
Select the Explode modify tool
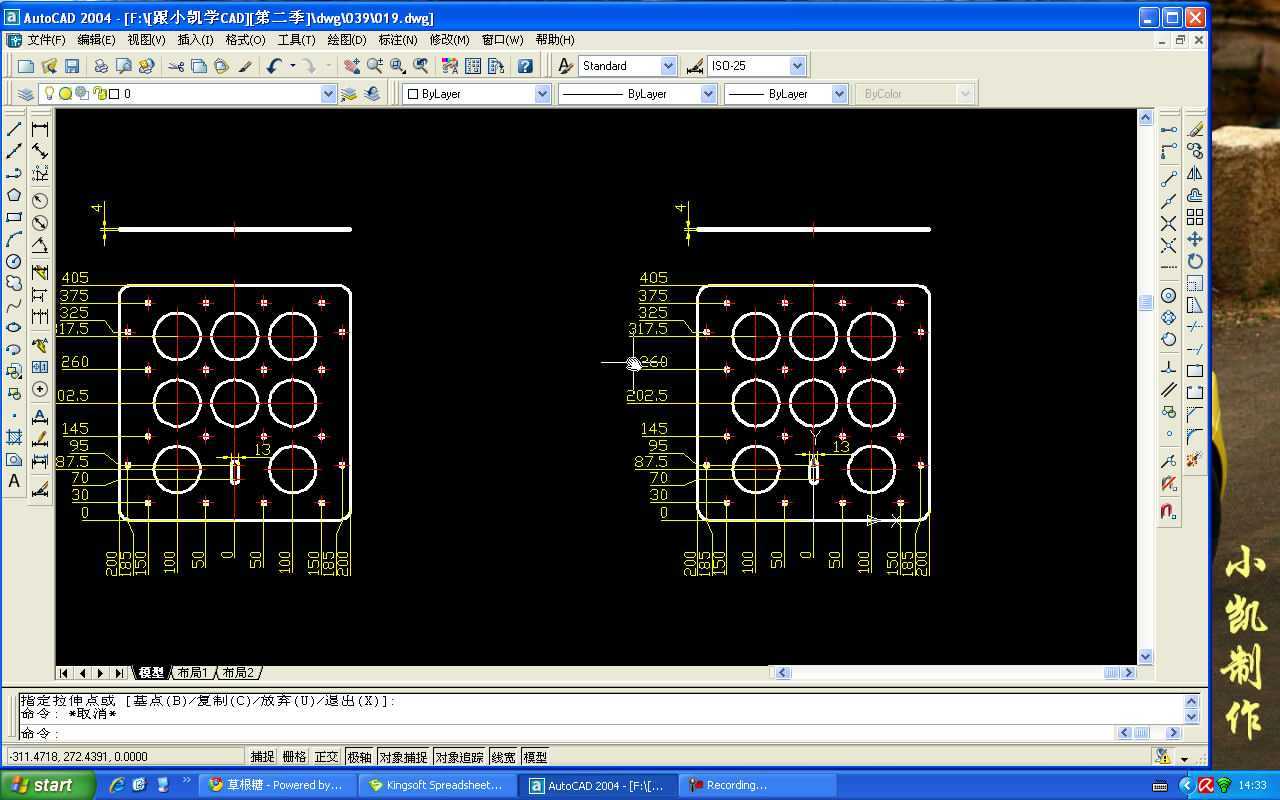coord(1195,459)
